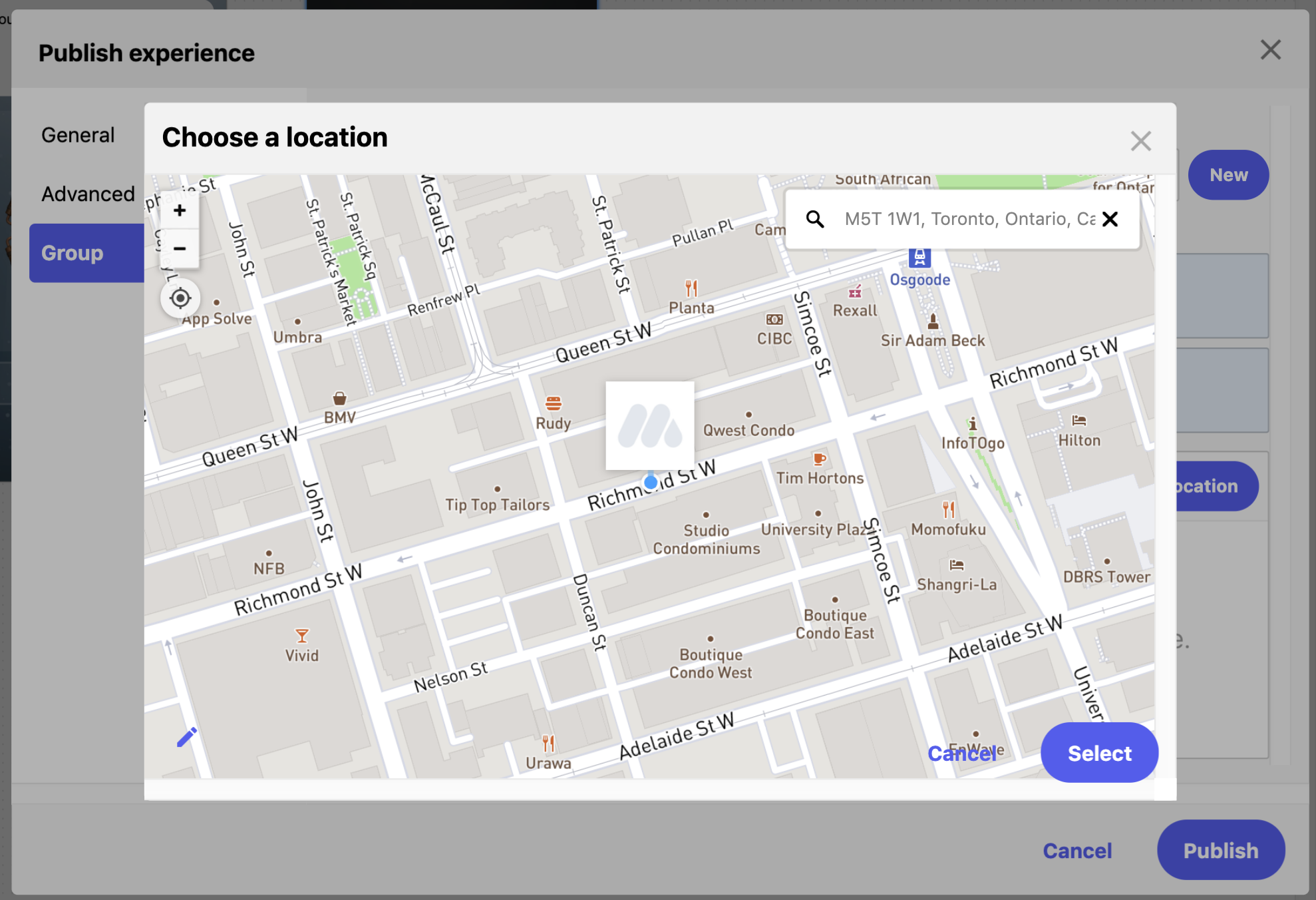Click the magnifier search icon

815,219
